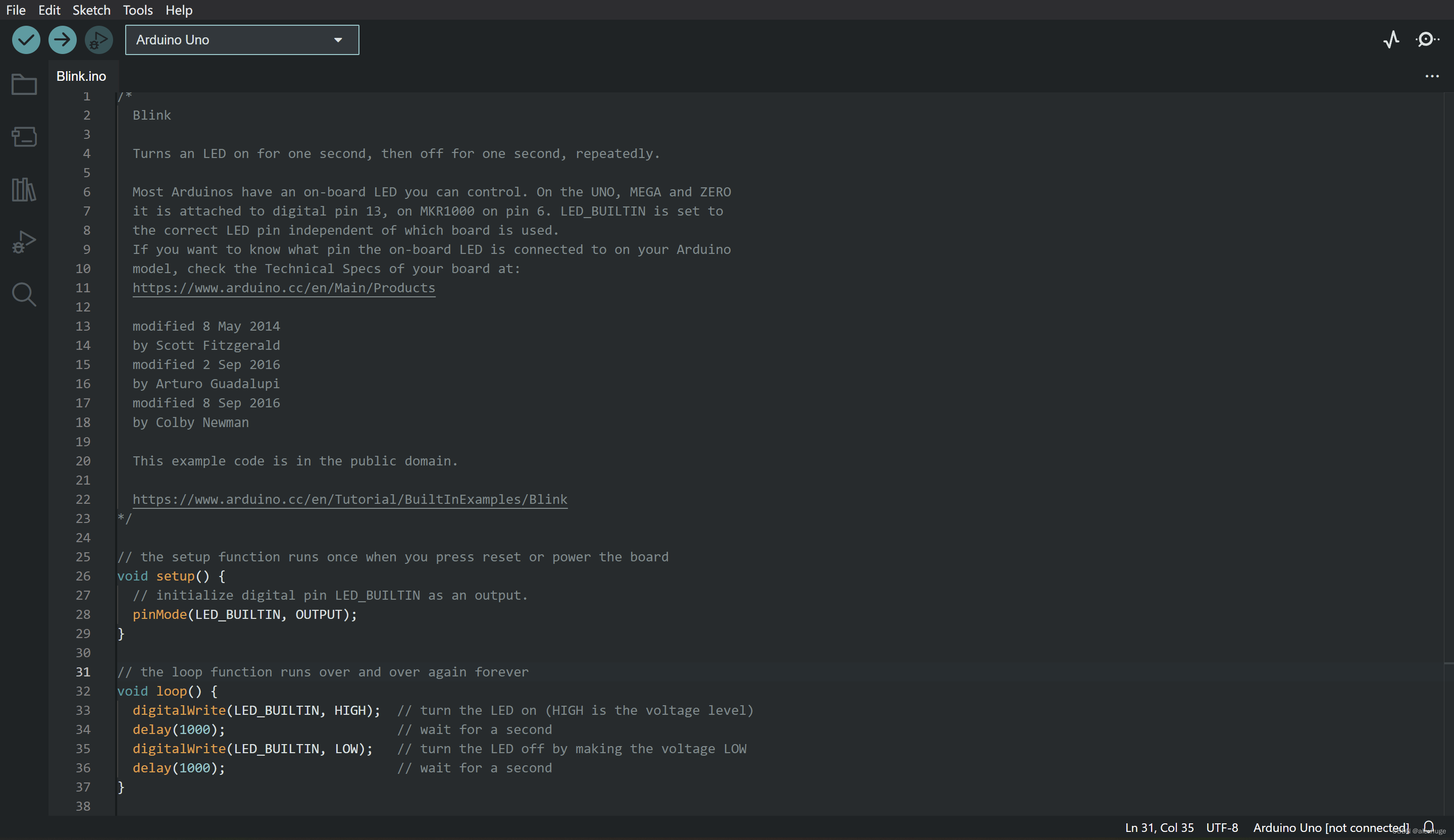This screenshot has width=1454, height=840.
Task: Open the Sketch menu
Action: (x=91, y=10)
